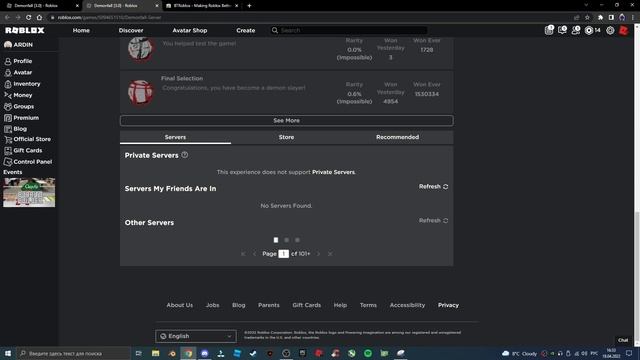Go to next servers page arrow
The height and width of the screenshot is (360, 640).
[318, 254]
